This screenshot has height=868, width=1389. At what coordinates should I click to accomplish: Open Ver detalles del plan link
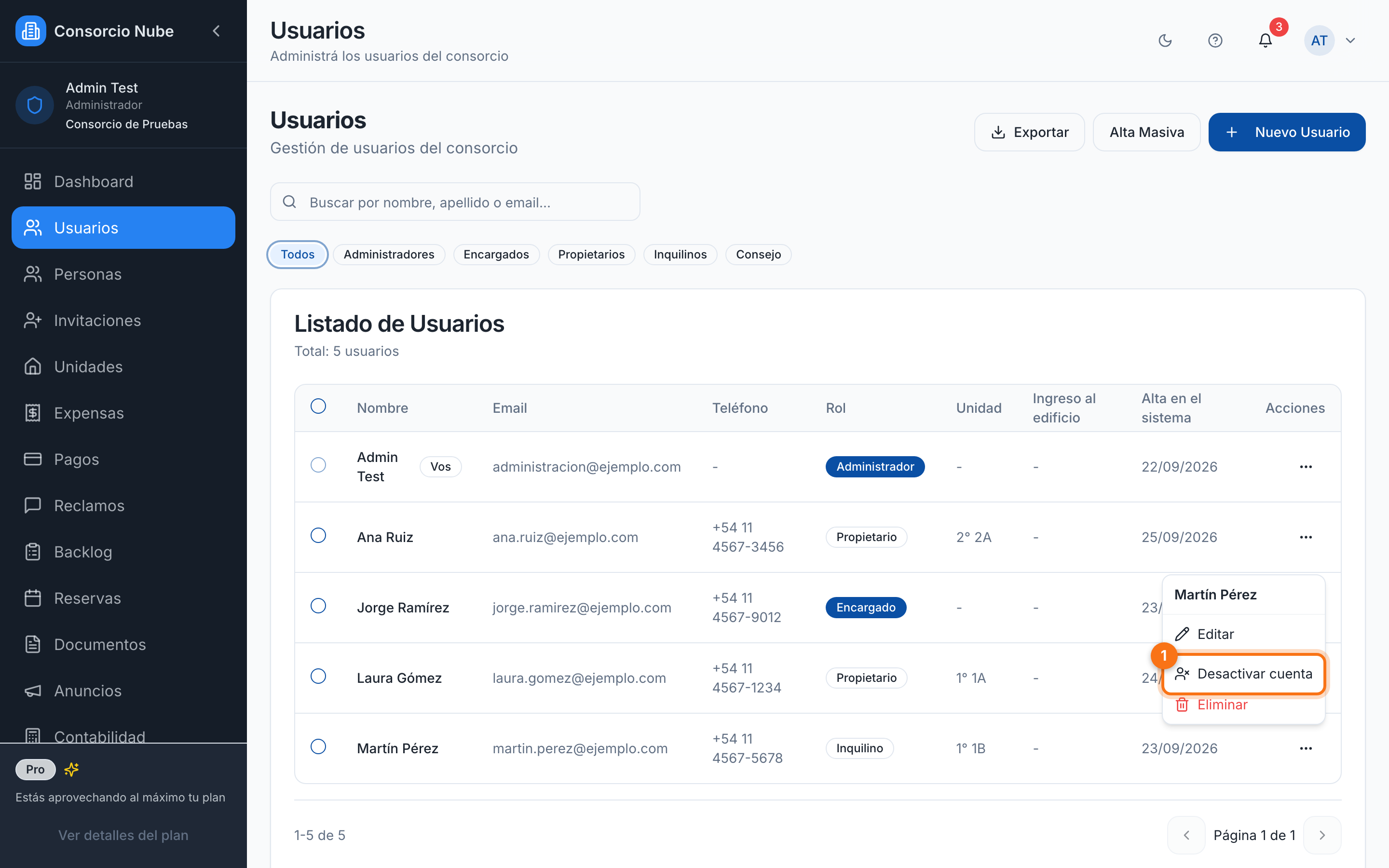123,835
